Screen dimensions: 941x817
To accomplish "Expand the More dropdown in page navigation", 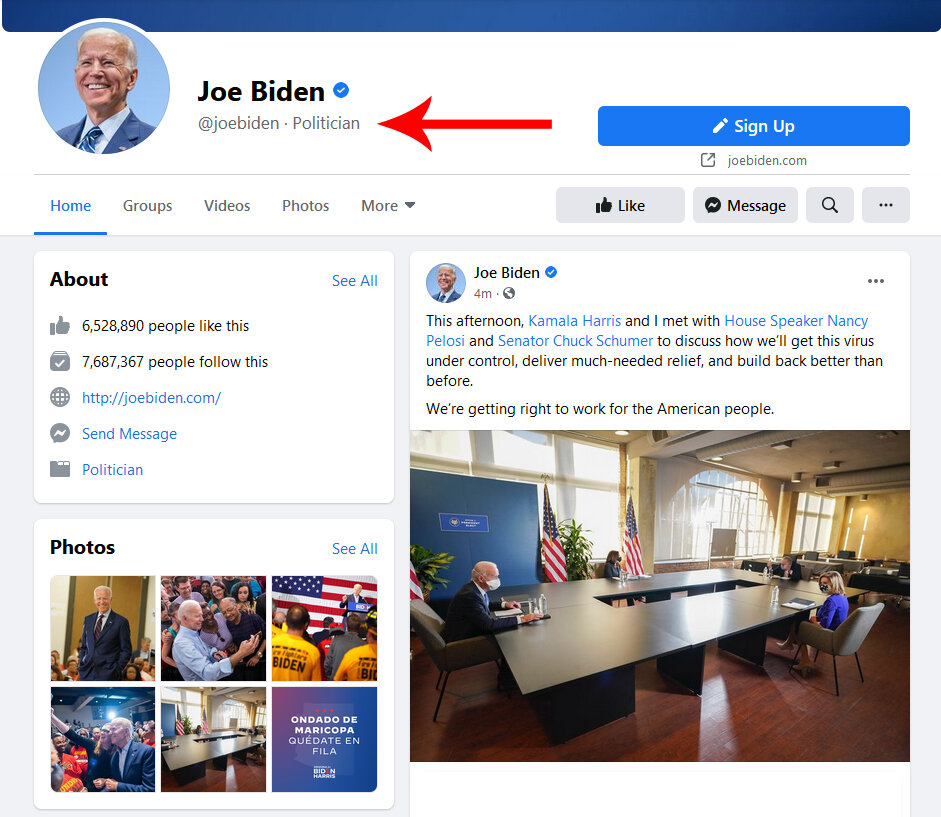I will (388, 206).
